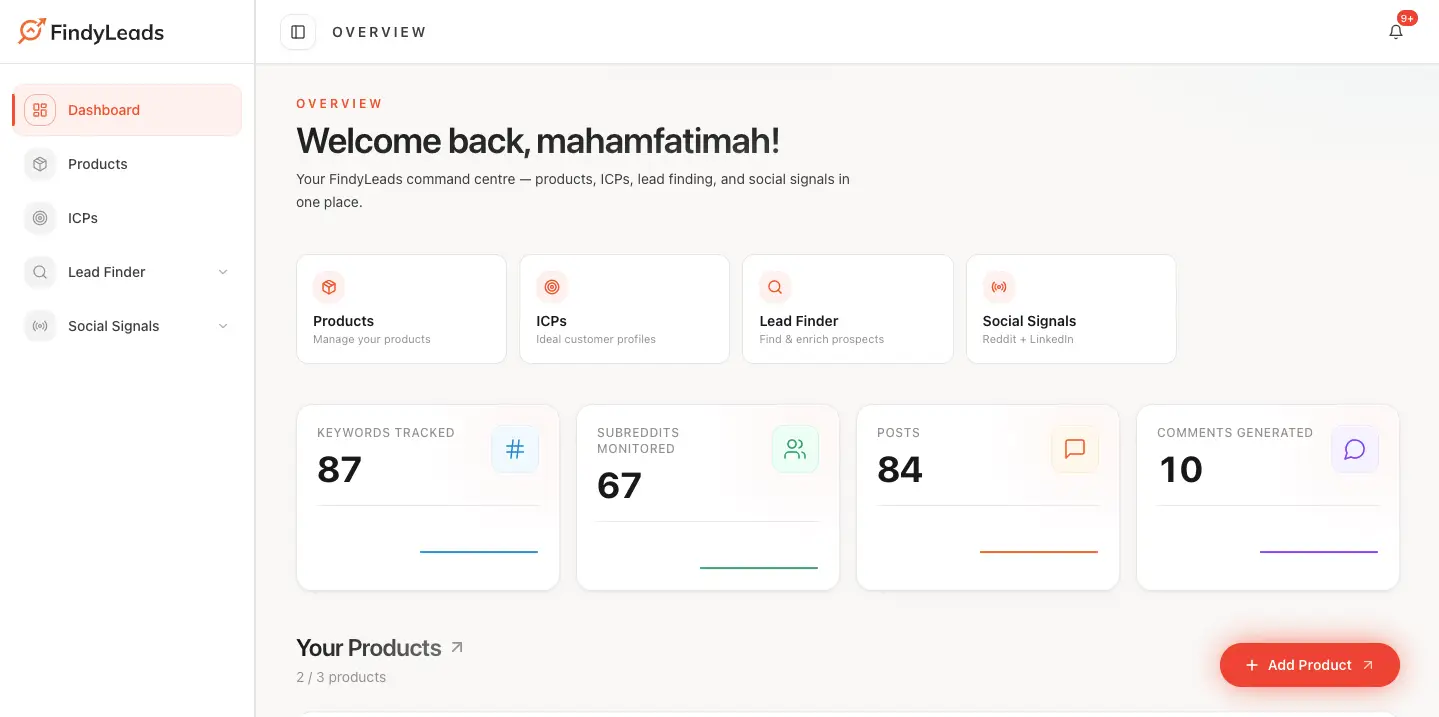The height and width of the screenshot is (717, 1439).
Task: Click the arrow icon beside Your Products
Action: (x=457, y=647)
